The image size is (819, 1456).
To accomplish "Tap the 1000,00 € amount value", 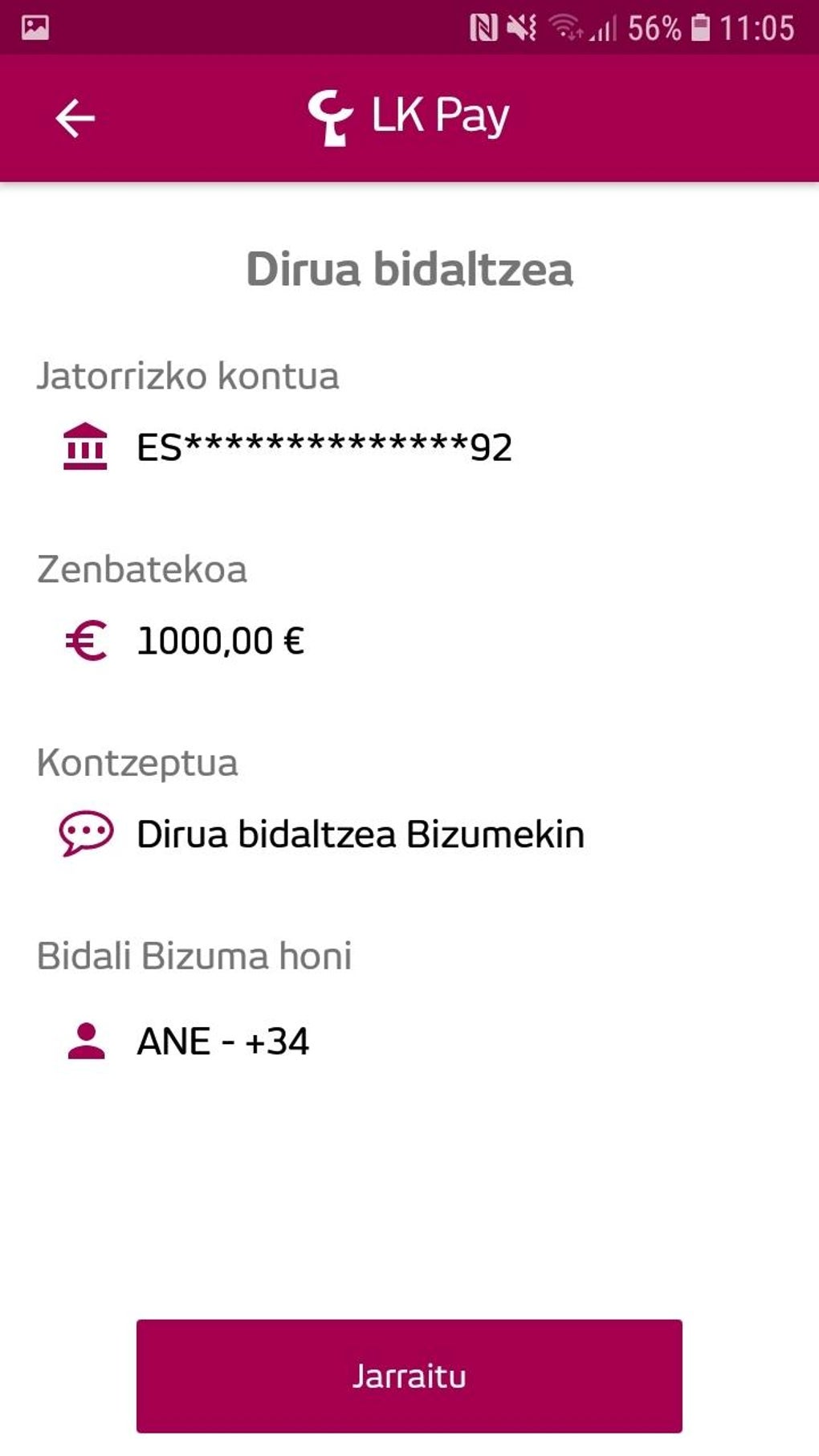I will click(221, 641).
